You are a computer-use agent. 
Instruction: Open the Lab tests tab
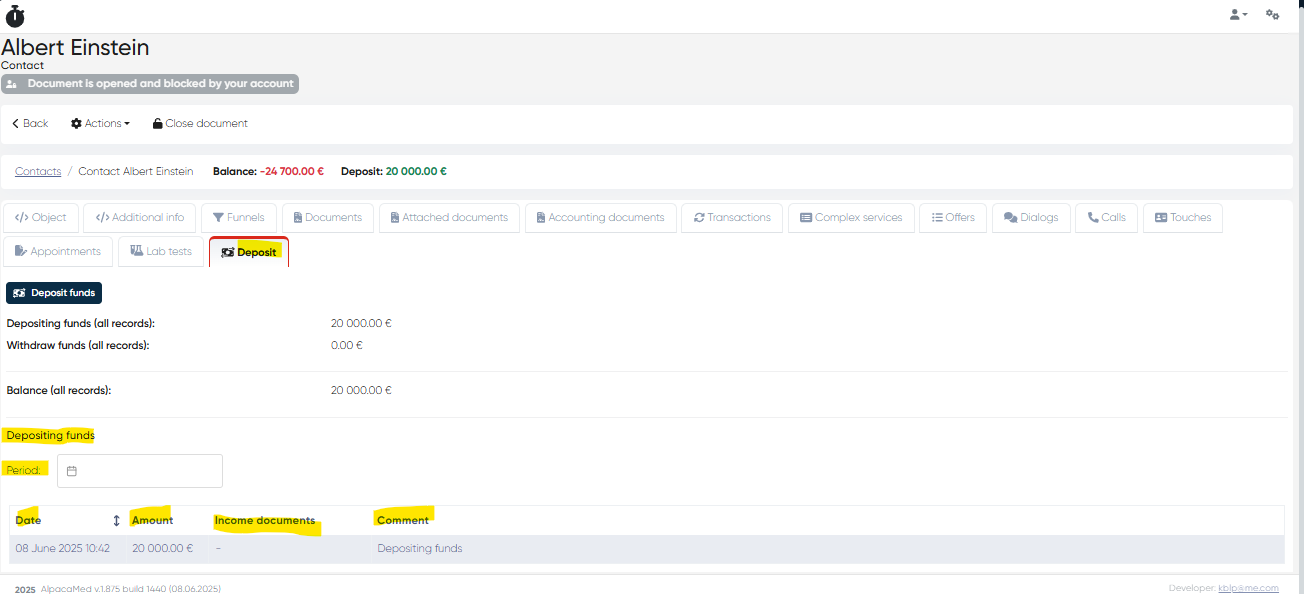click(160, 252)
